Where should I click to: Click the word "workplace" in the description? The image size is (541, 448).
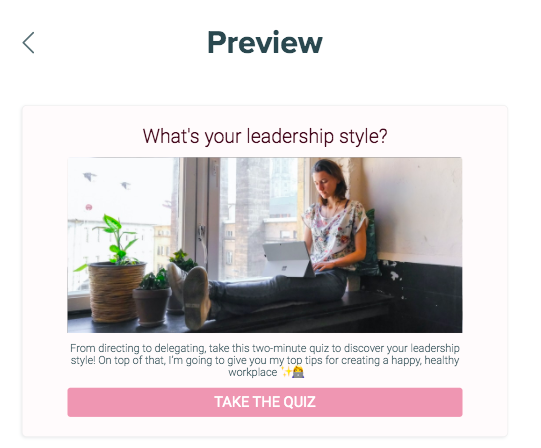[x=253, y=372]
